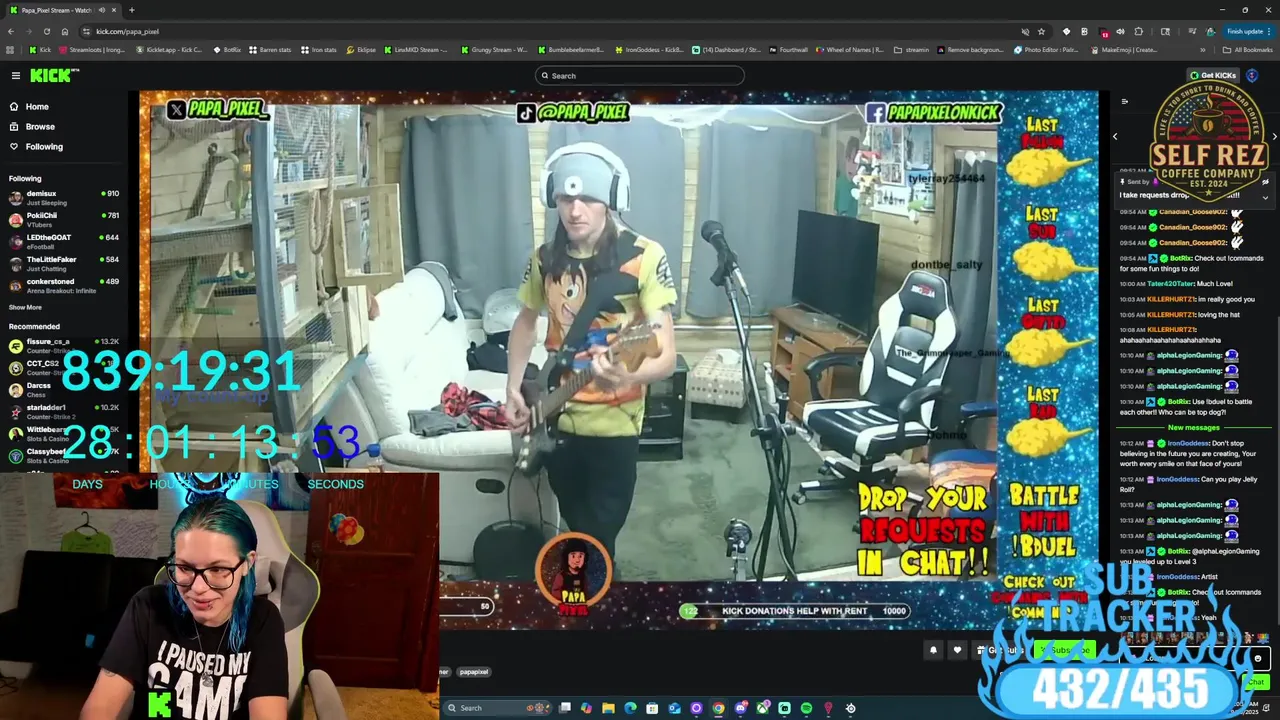Open the fissure_cs_a recommended channel
This screenshot has height=720, width=1280.
point(64,345)
